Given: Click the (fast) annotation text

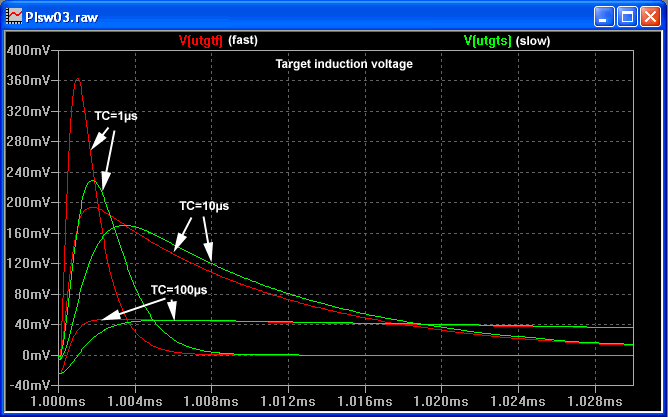Looking at the screenshot, I should (x=243, y=41).
